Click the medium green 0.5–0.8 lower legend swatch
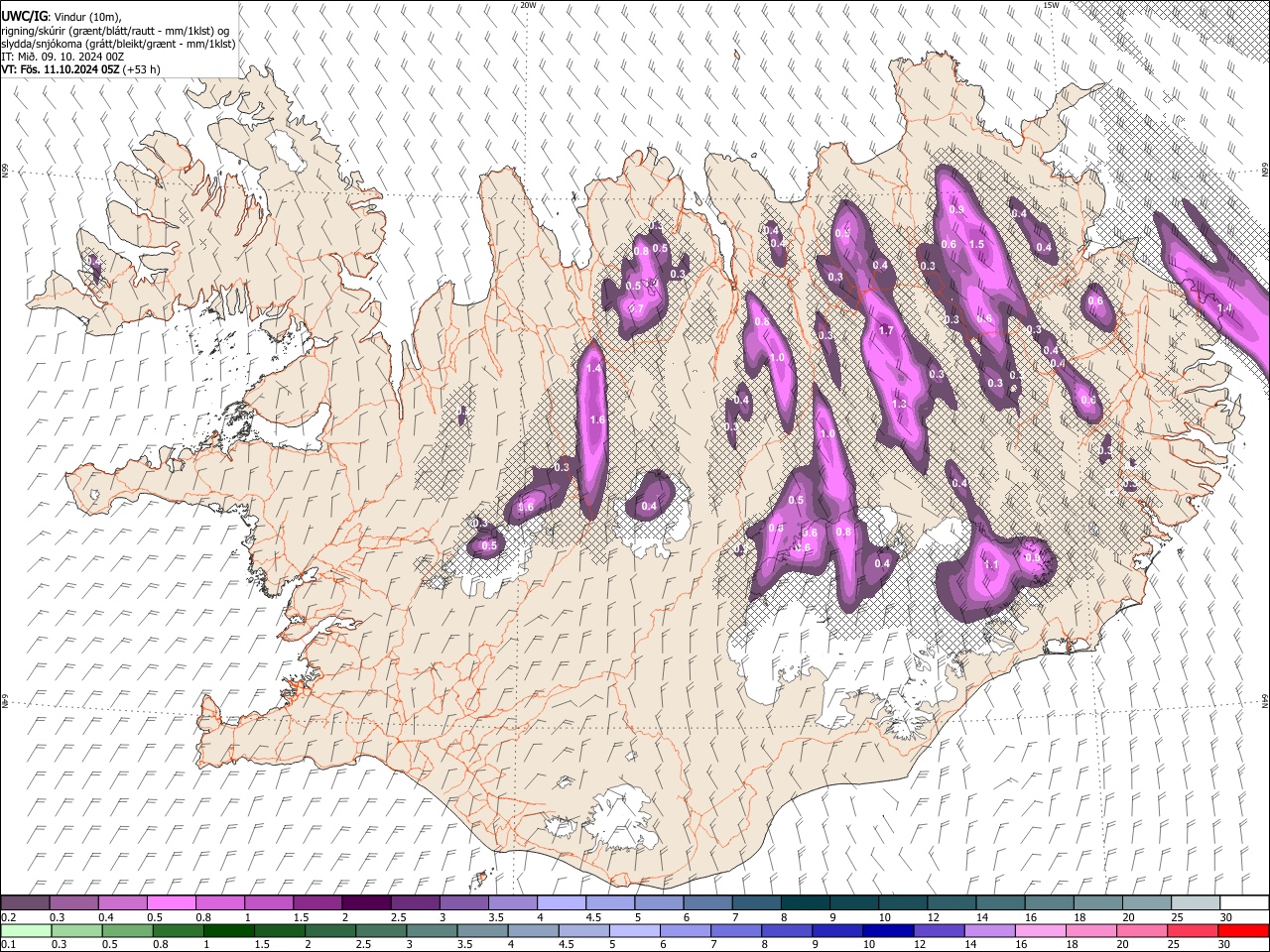The image size is (1270, 952). [127, 931]
